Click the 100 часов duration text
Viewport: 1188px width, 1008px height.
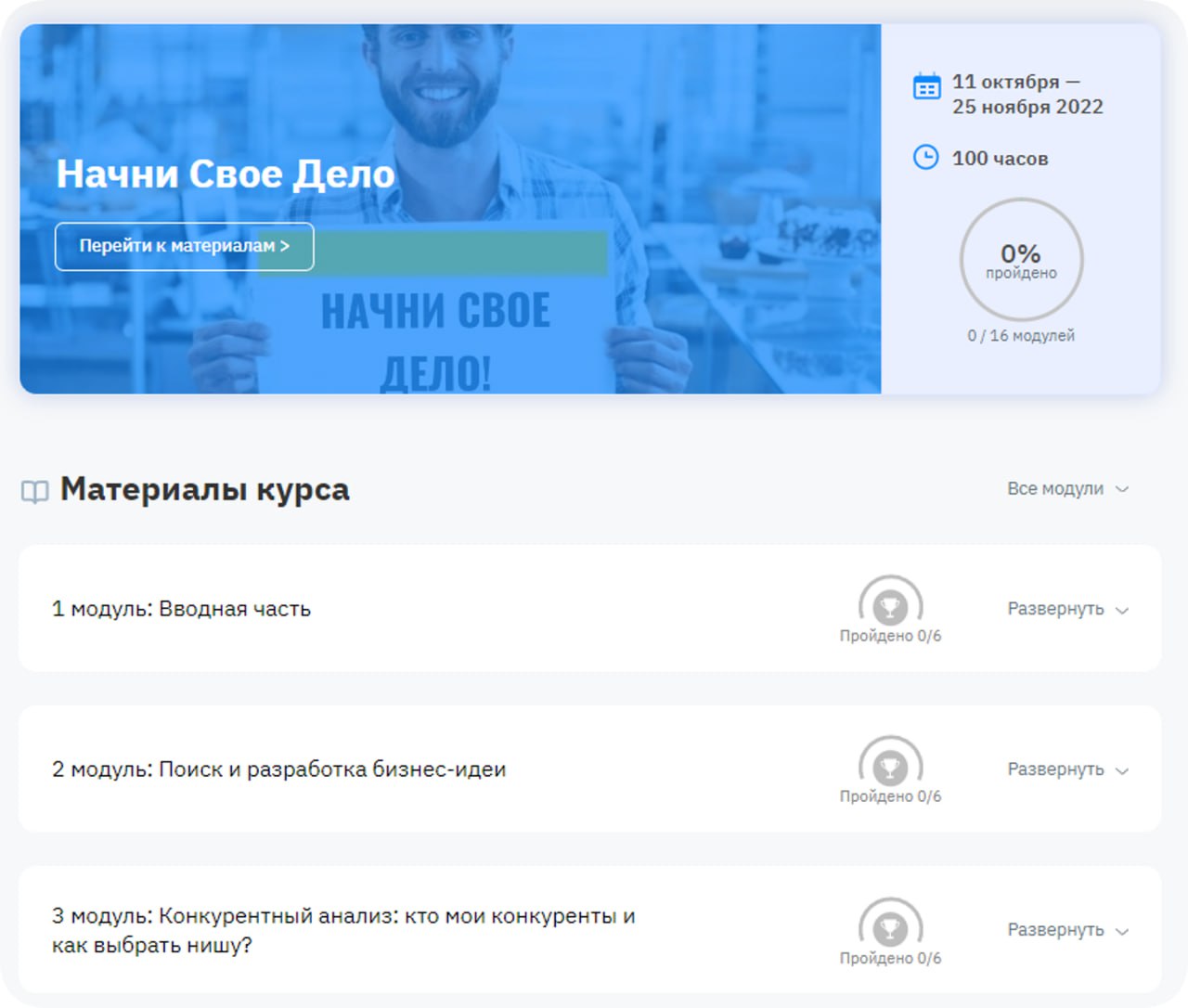pyautogui.click(x=1000, y=158)
